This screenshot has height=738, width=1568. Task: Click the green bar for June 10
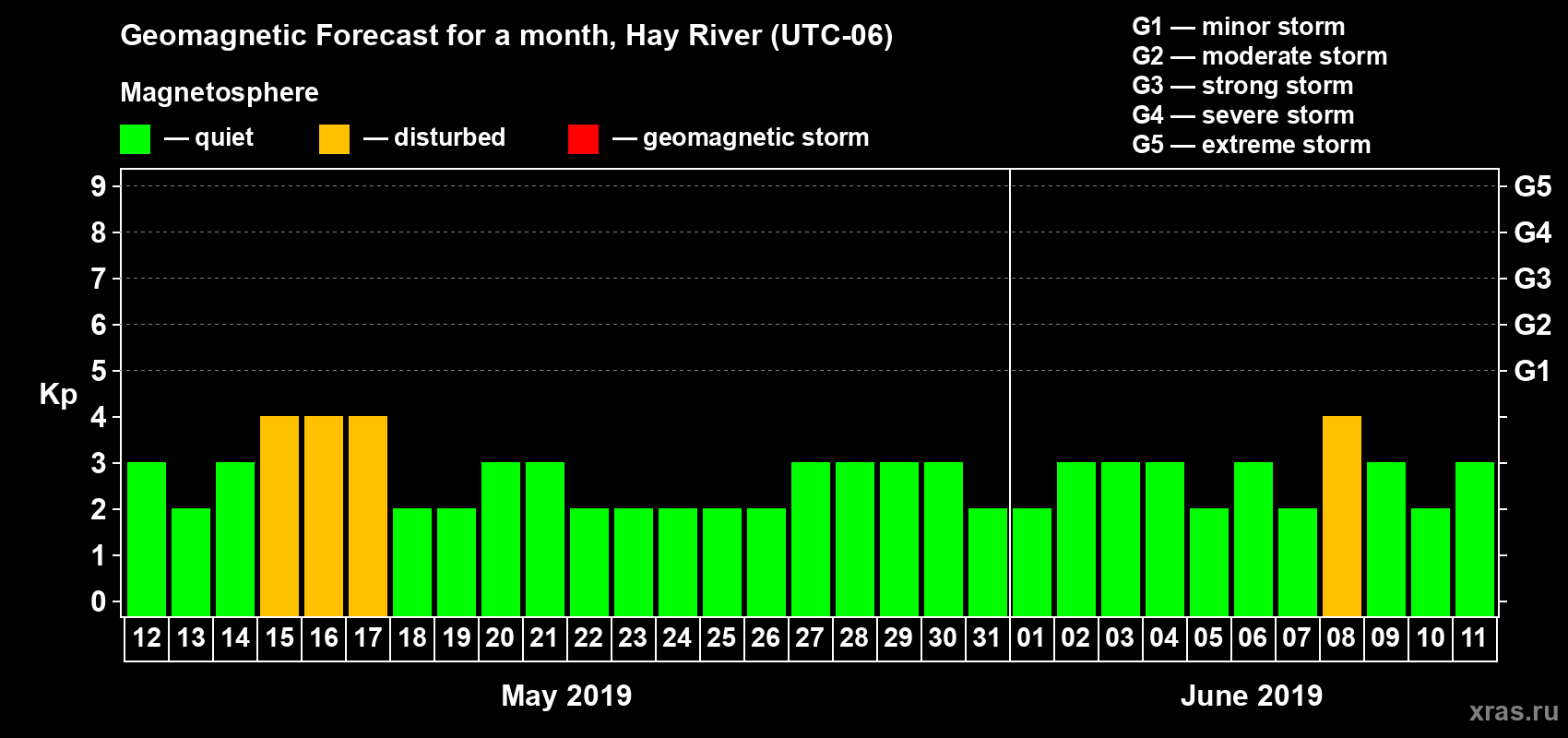click(1431, 562)
